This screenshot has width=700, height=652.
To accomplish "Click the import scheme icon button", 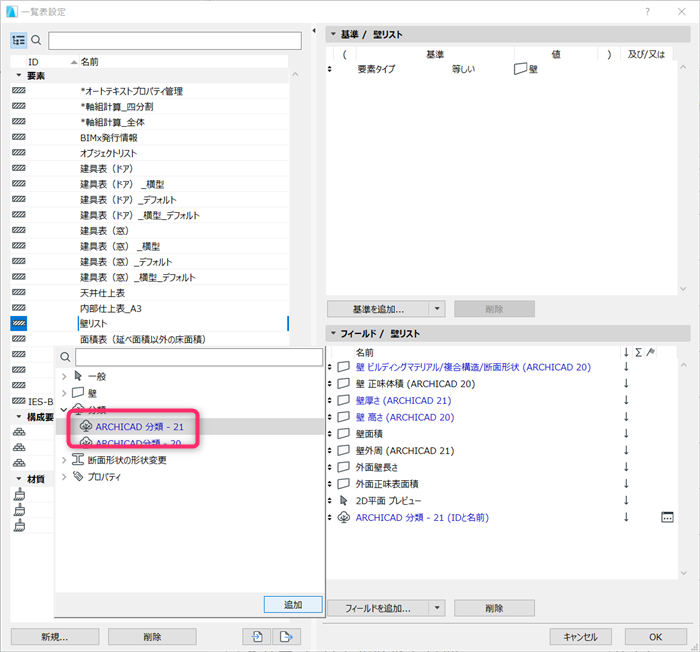I will coord(256,636).
